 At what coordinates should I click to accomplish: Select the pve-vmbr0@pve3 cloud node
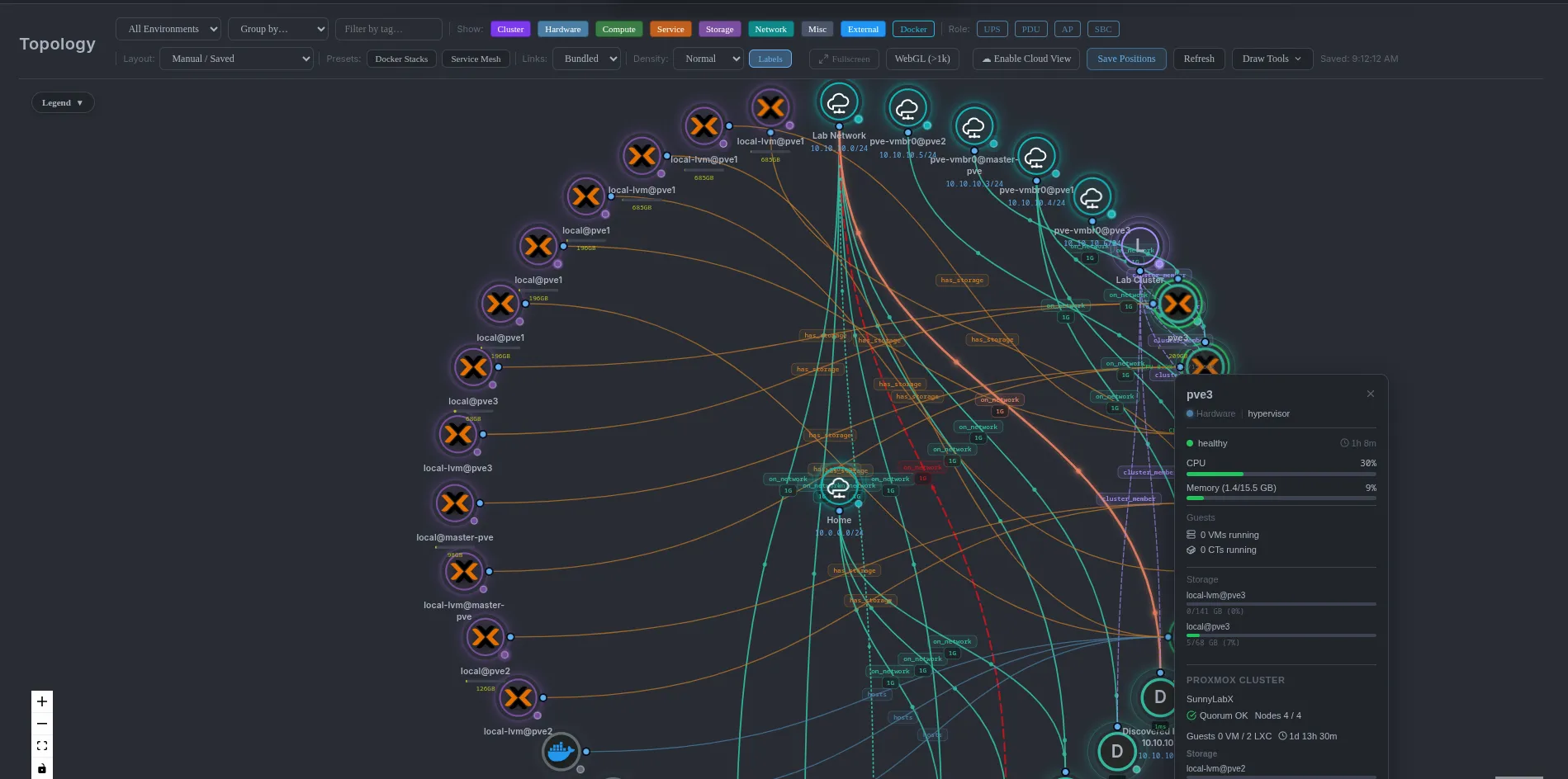click(x=1092, y=197)
